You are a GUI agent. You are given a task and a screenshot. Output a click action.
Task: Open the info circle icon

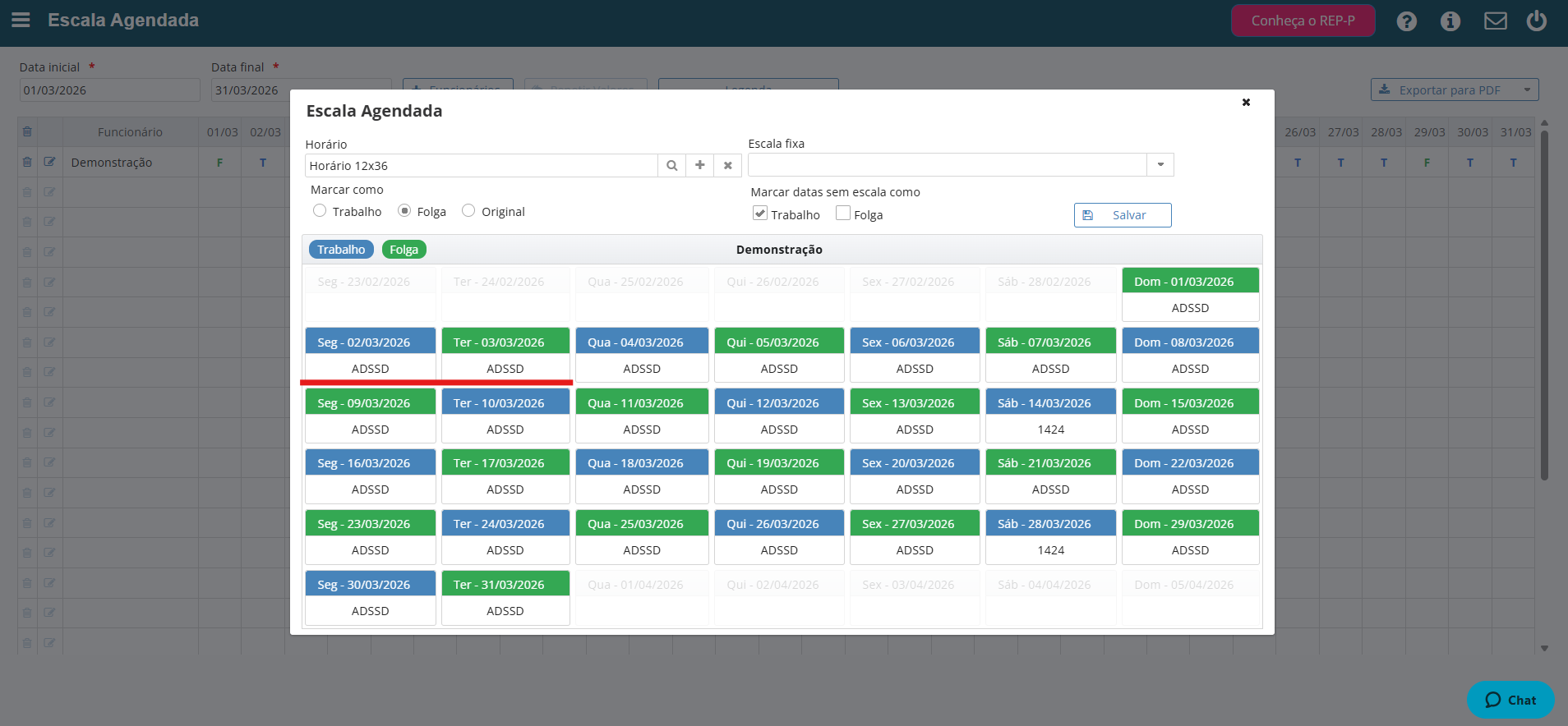coord(1450,21)
